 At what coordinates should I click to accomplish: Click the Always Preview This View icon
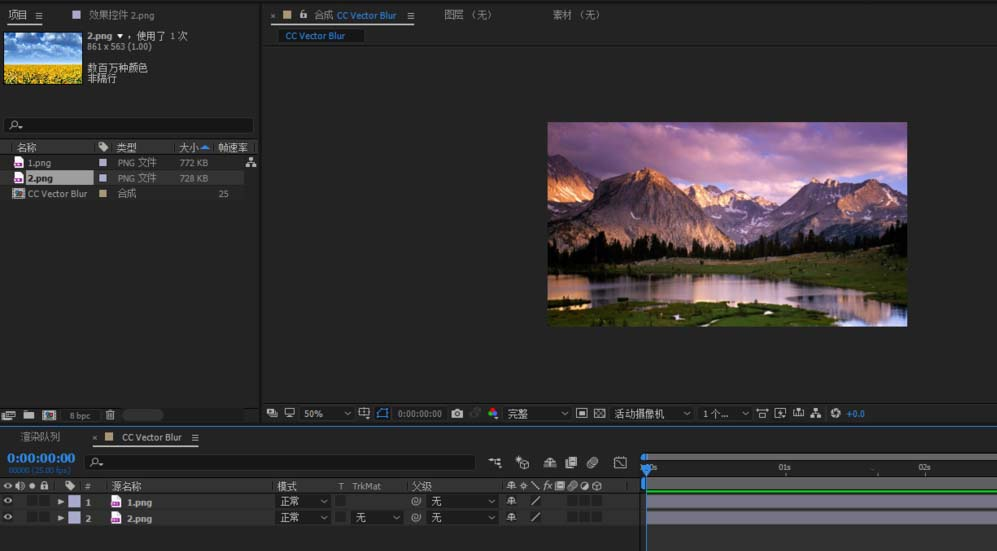272,413
